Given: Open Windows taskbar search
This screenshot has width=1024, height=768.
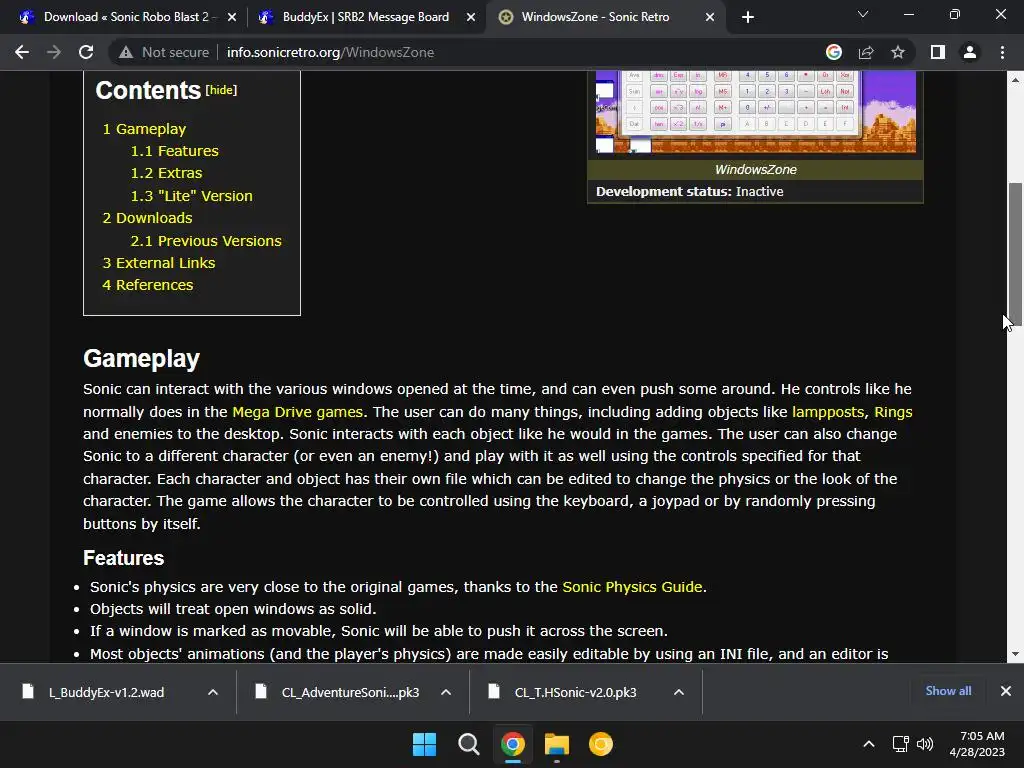Looking at the screenshot, I should point(468,744).
